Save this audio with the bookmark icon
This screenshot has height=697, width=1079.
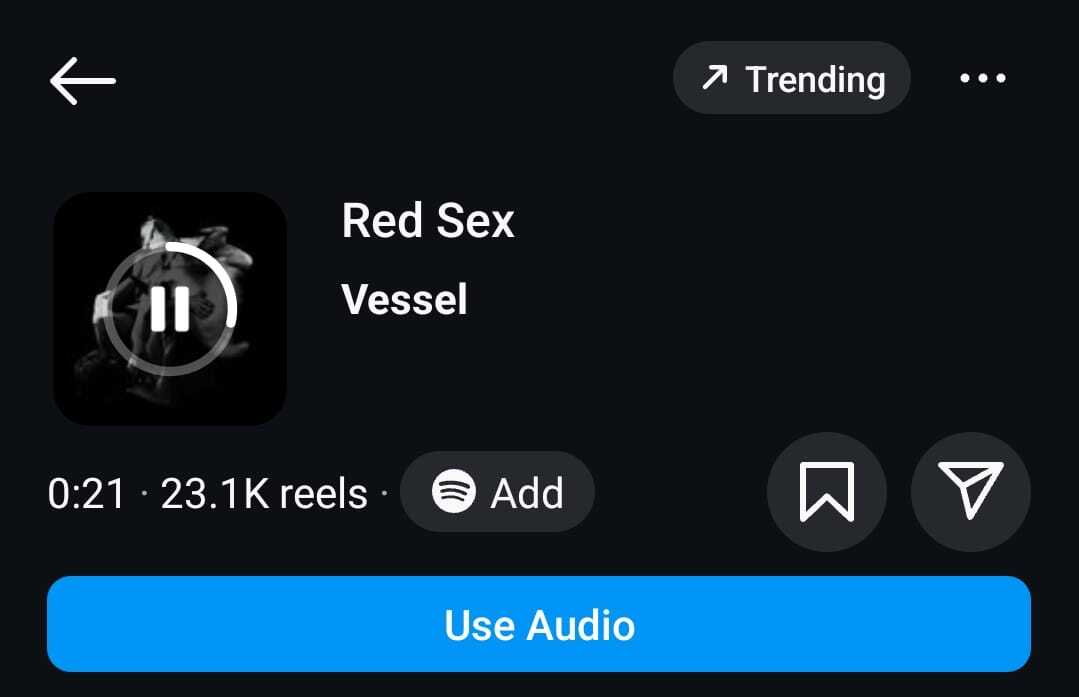point(826,491)
